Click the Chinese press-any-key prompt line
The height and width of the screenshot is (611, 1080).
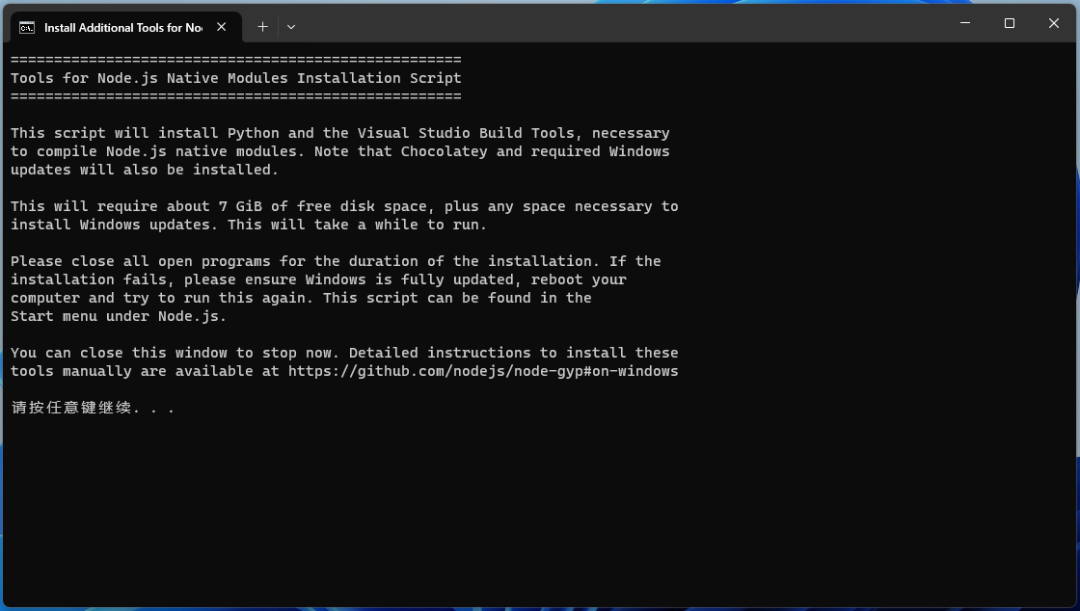(x=92, y=408)
